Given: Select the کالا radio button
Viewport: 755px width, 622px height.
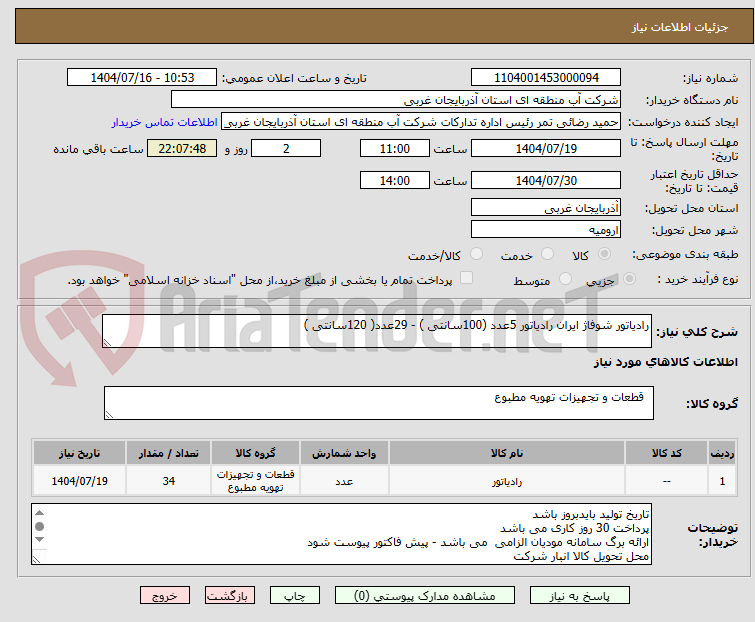Looking at the screenshot, I should pos(604,254).
